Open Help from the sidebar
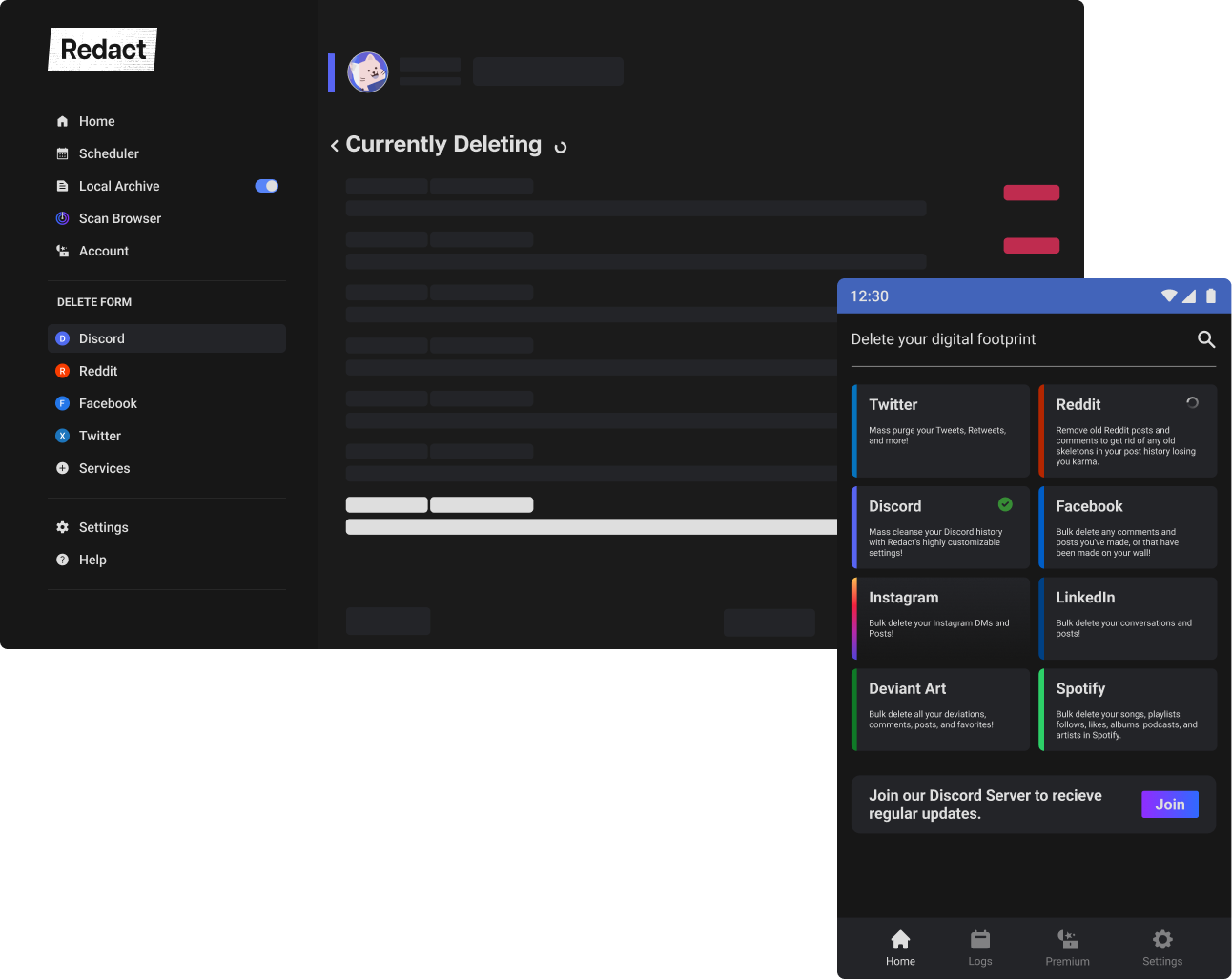 (x=62, y=560)
